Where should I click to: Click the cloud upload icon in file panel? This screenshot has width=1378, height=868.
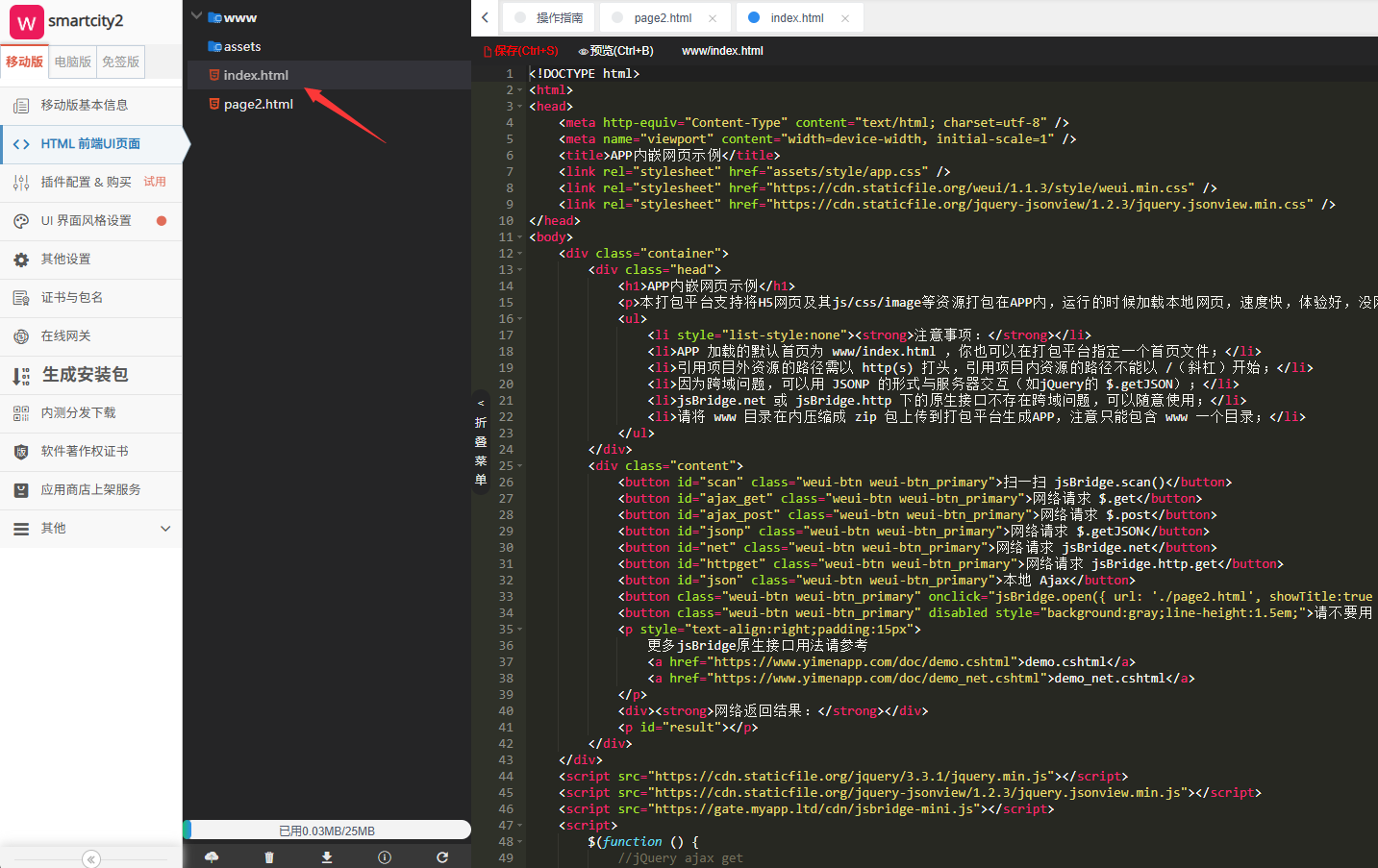(x=212, y=857)
